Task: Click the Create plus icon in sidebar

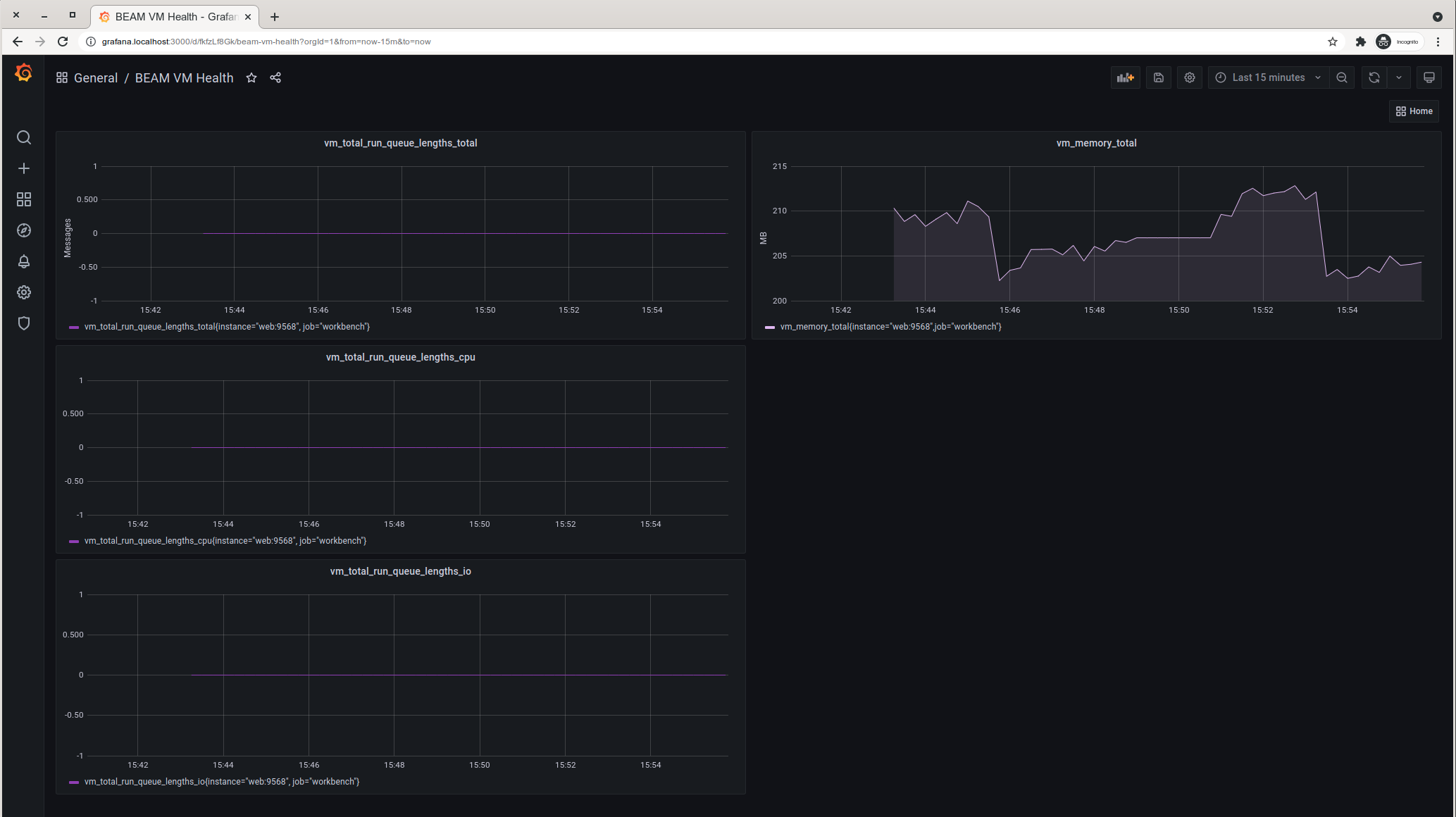Action: coord(24,168)
